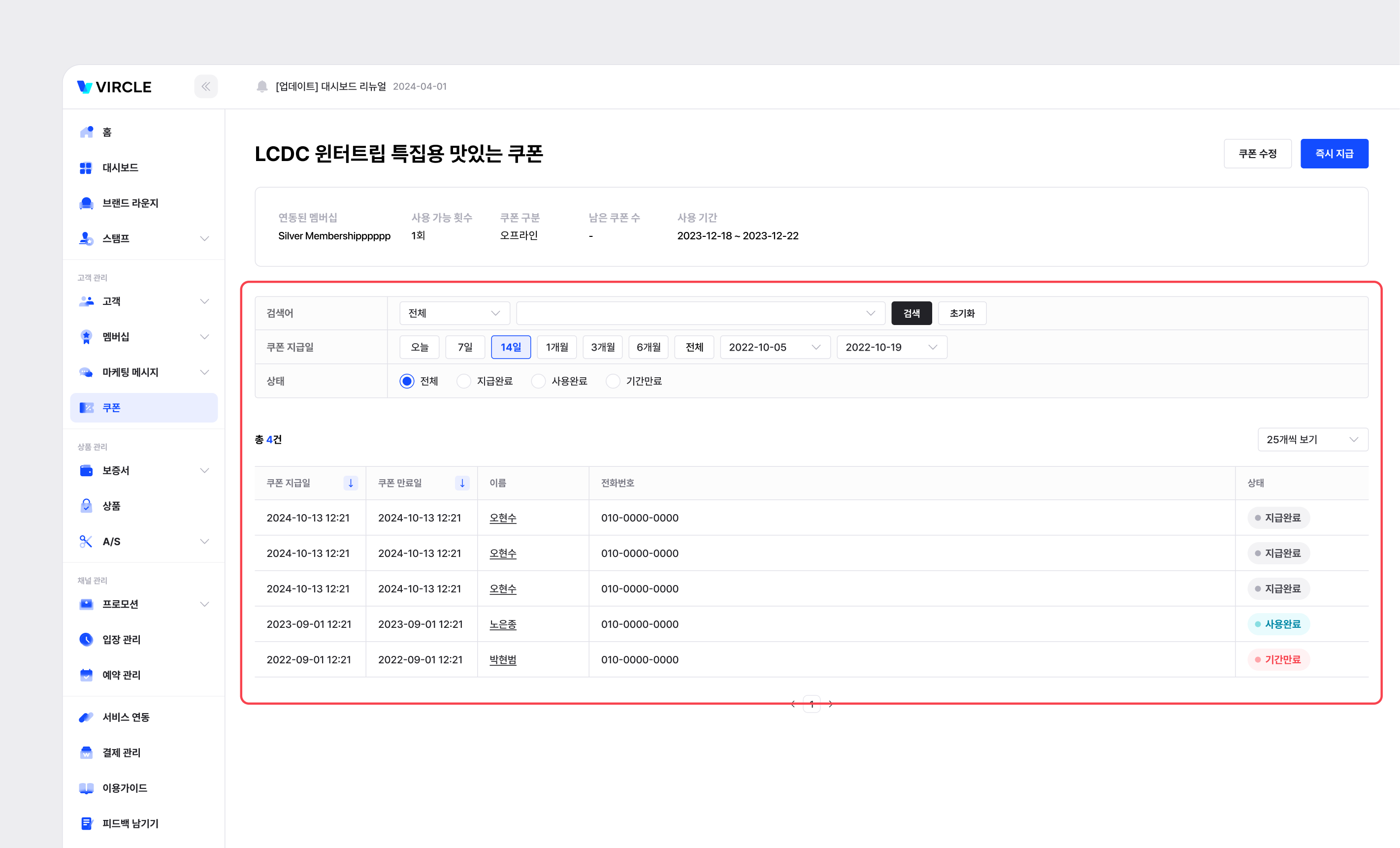Open the 전체 search type dropdown
1400x848 pixels.
click(454, 313)
